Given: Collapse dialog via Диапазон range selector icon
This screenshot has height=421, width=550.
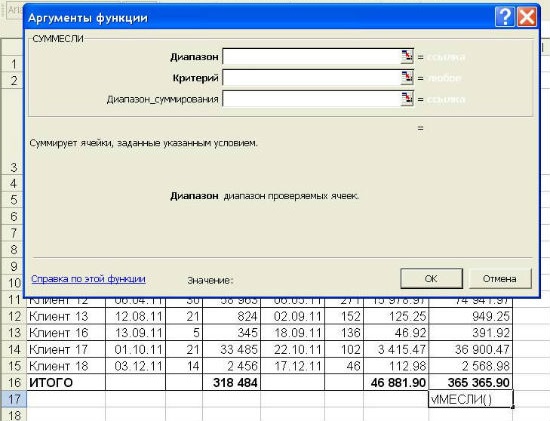Looking at the screenshot, I should pos(407,56).
